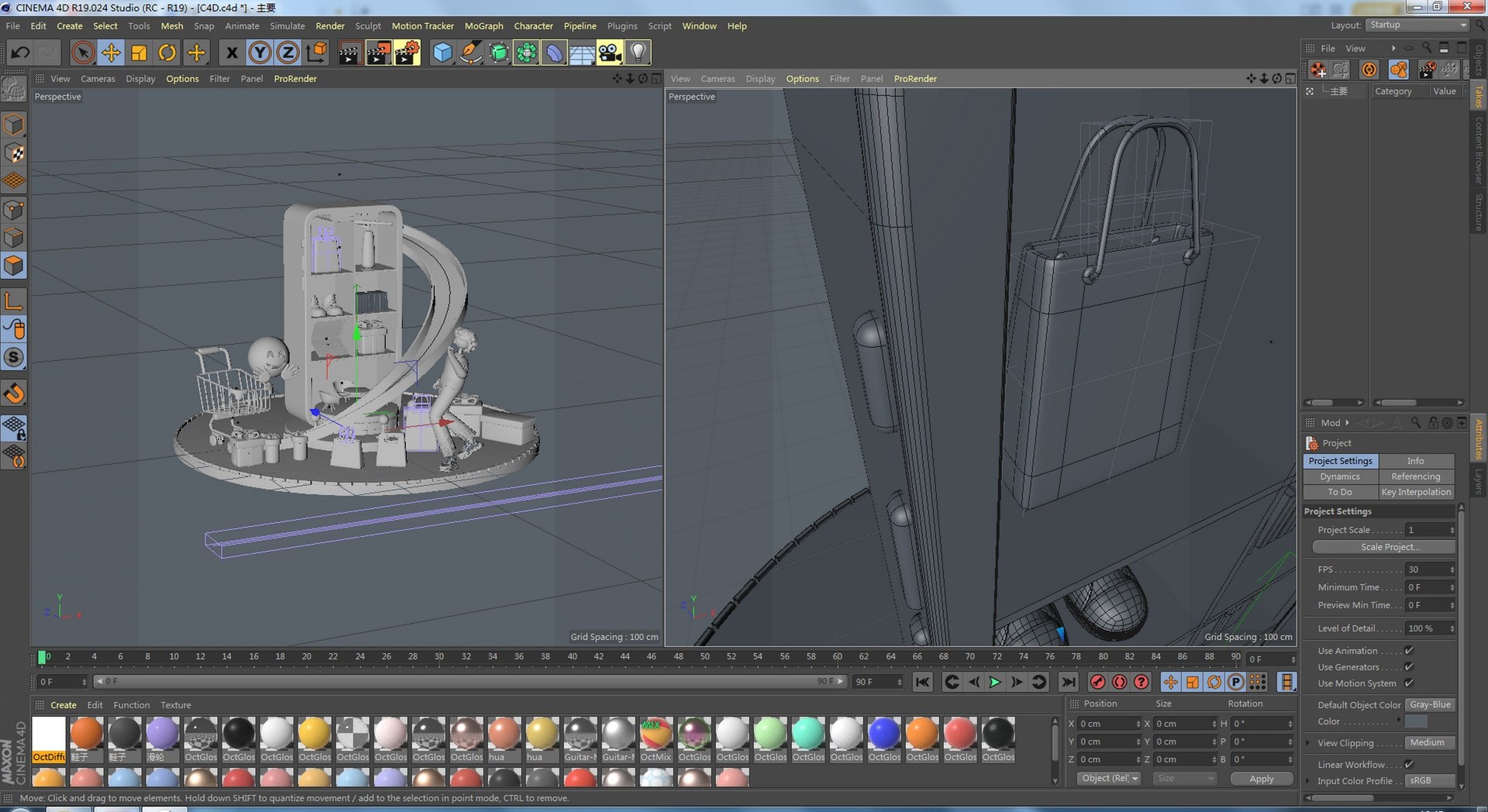The width and height of the screenshot is (1488, 812).
Task: Toggle Z axis lock
Action: click(x=288, y=53)
